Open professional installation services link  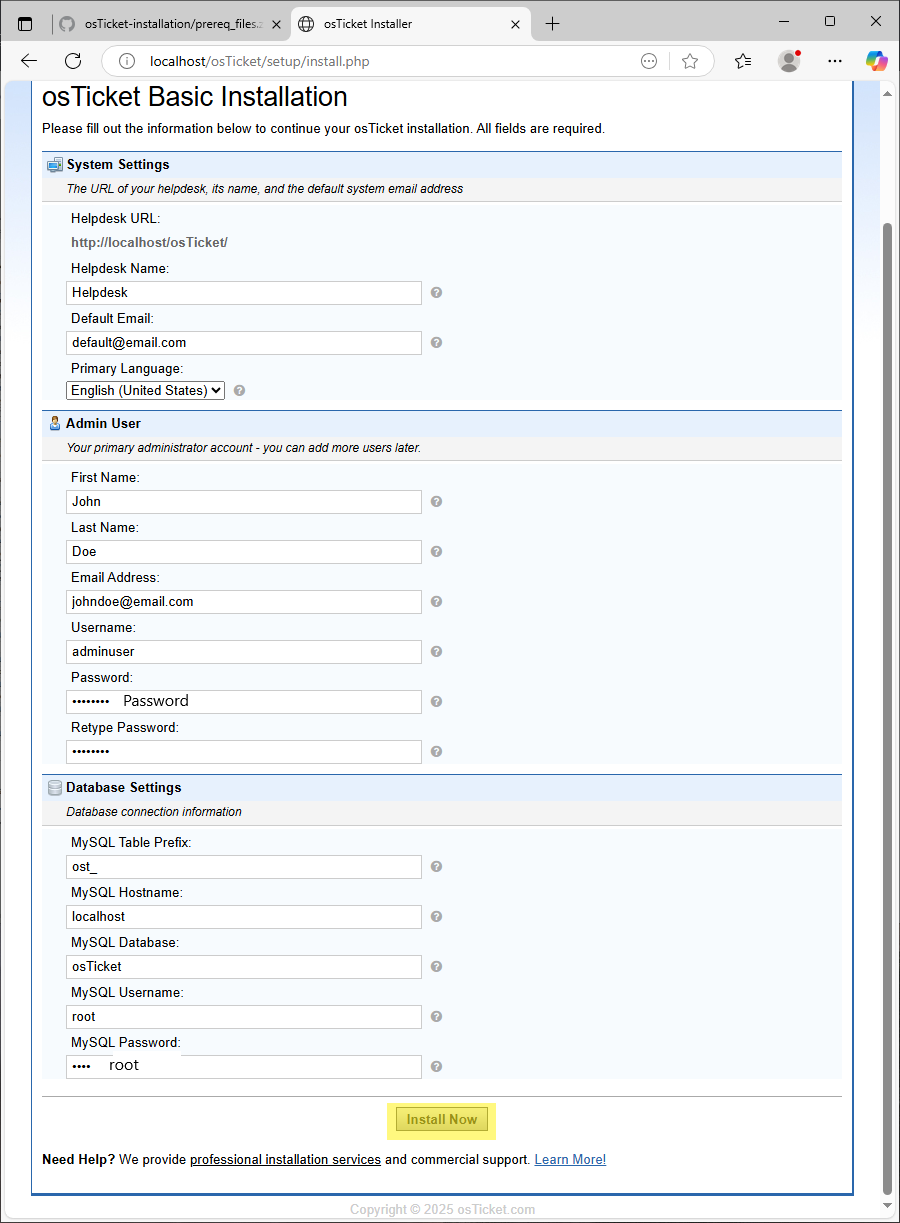click(x=285, y=1160)
